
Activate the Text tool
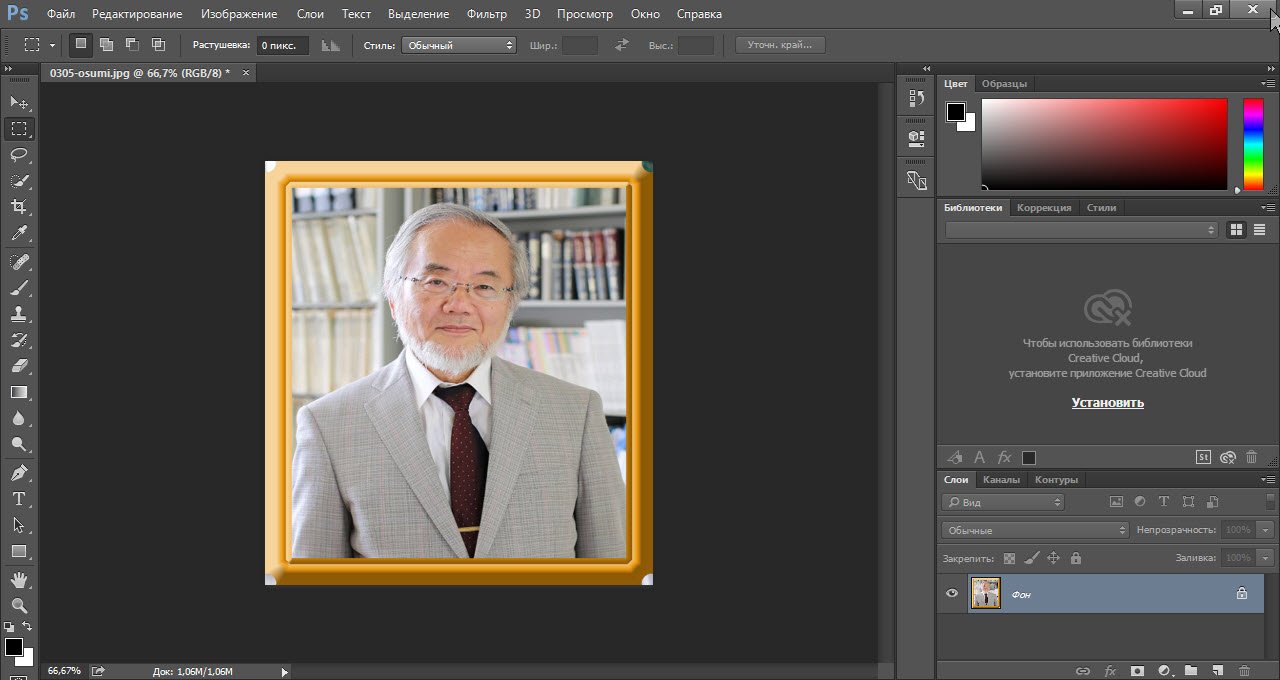pos(19,499)
